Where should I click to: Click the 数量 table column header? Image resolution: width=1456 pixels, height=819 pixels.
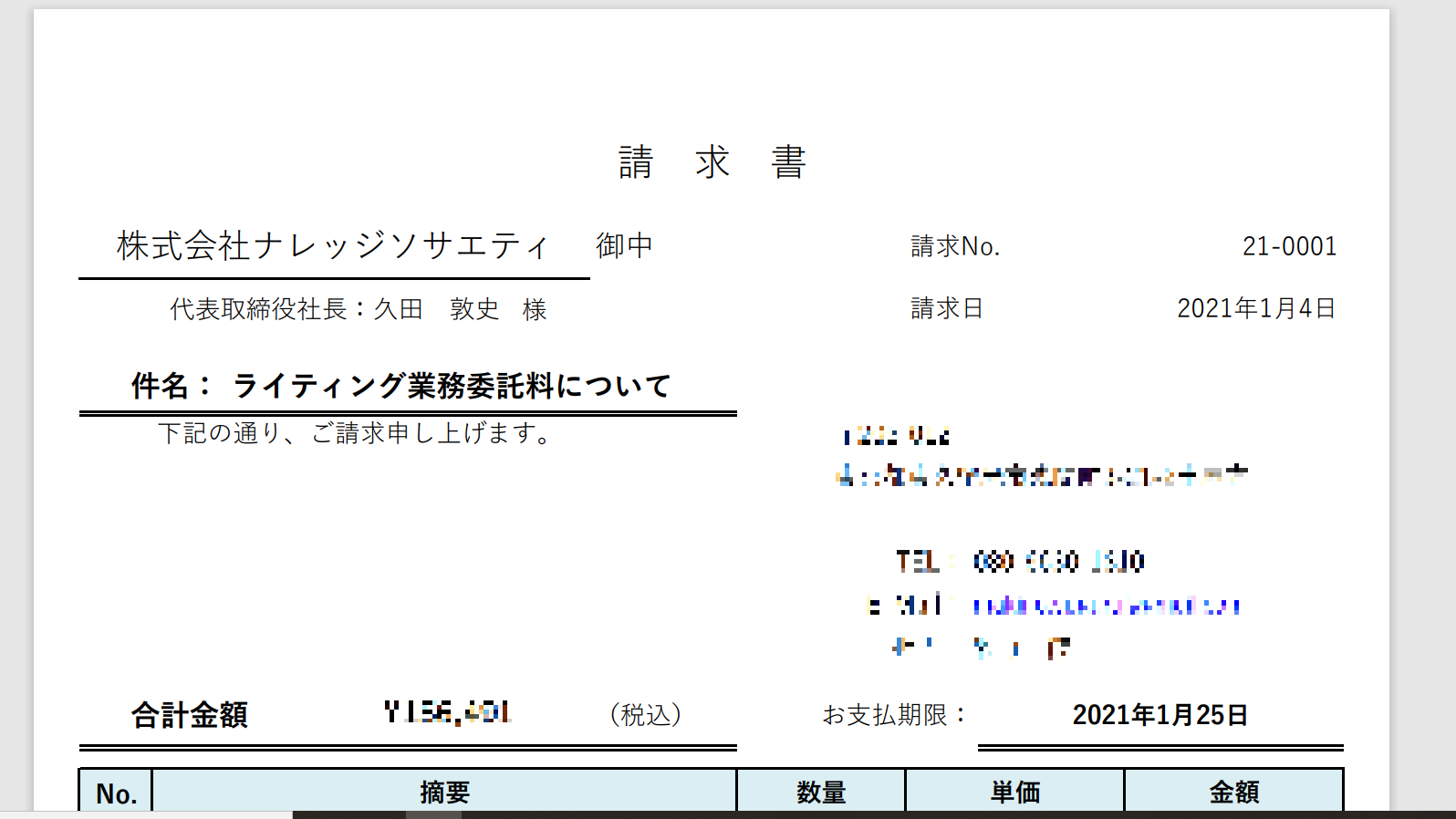point(821,792)
